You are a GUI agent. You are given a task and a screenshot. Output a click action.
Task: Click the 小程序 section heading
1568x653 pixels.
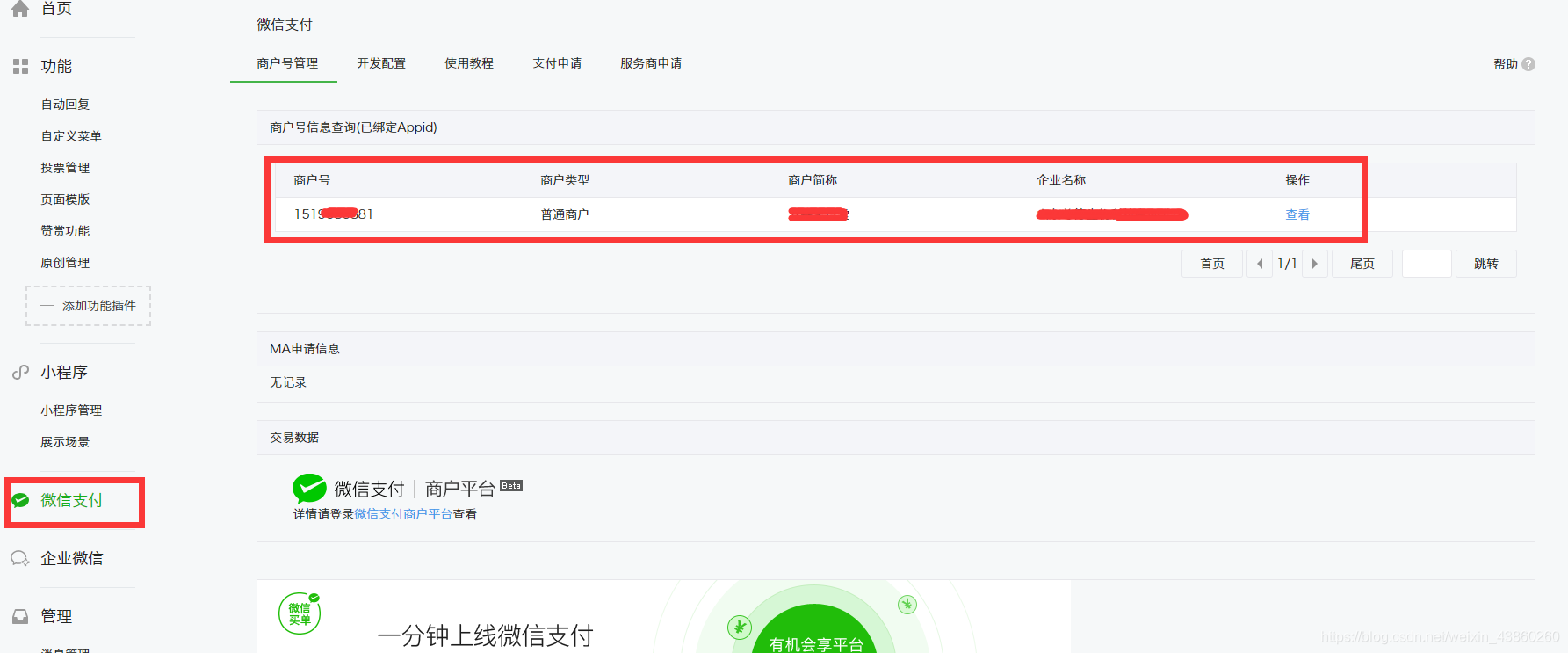pyautogui.click(x=64, y=373)
